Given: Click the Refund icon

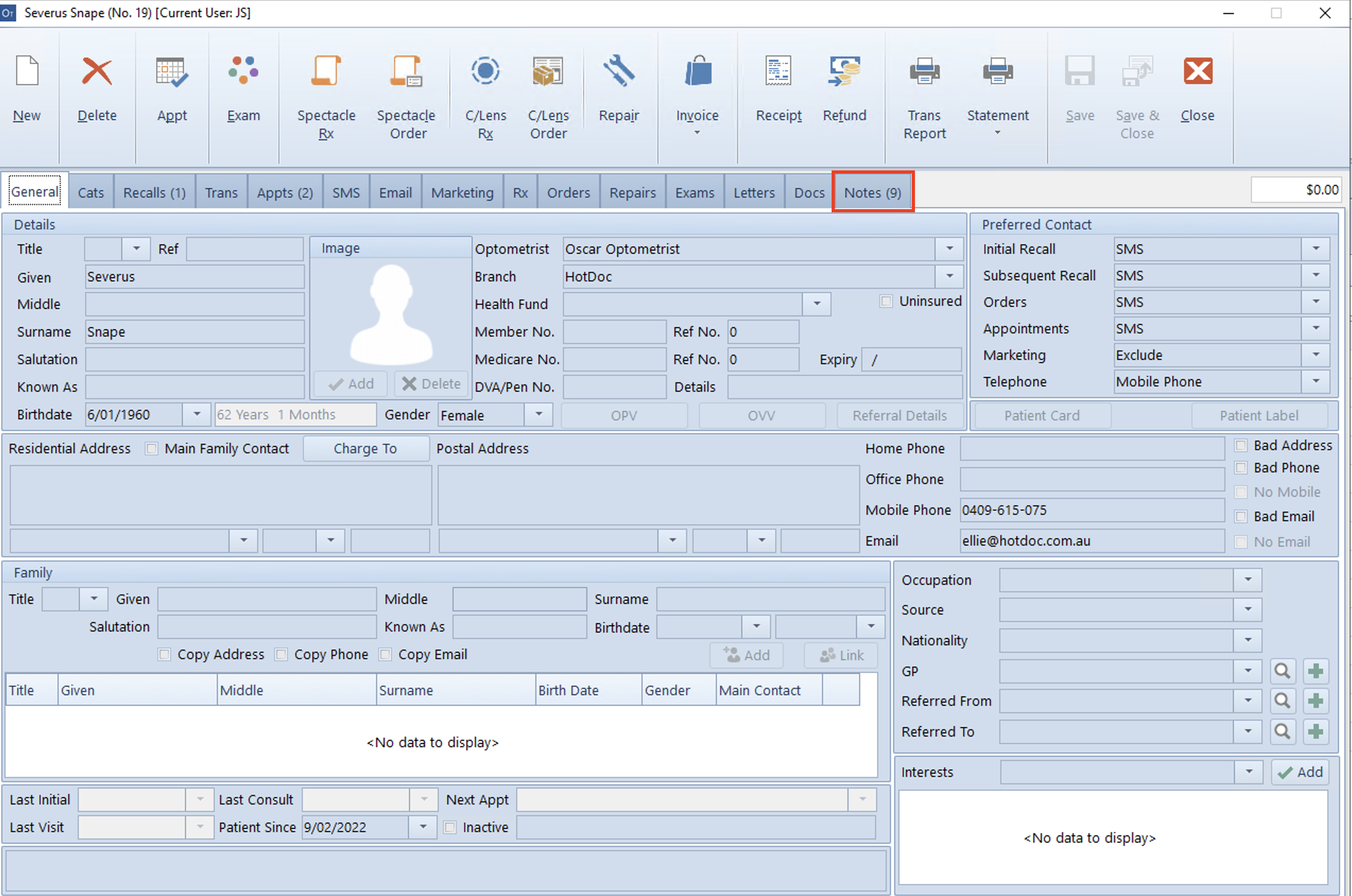Looking at the screenshot, I should click(844, 70).
